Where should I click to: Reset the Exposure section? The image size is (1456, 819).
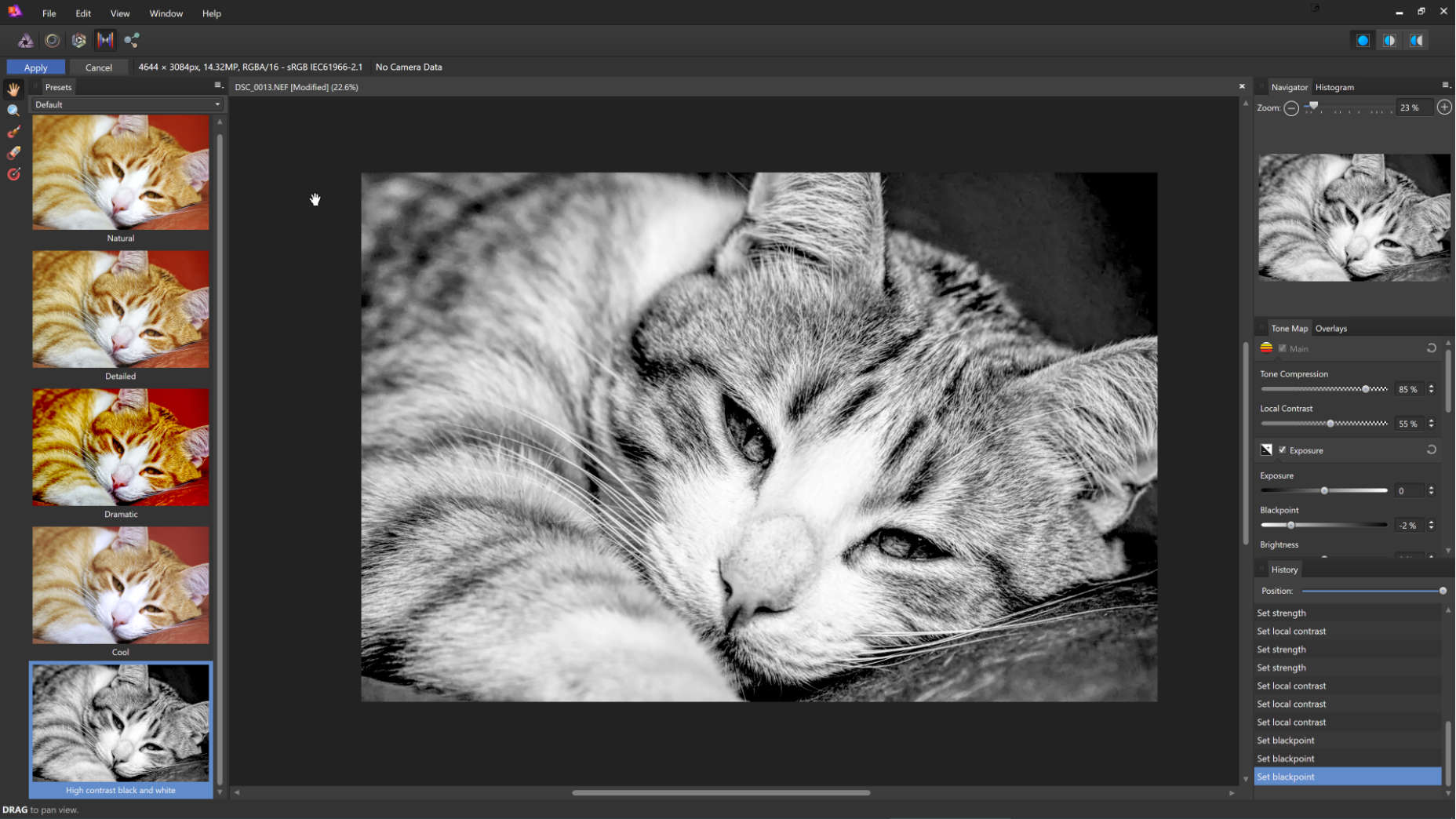pos(1432,450)
